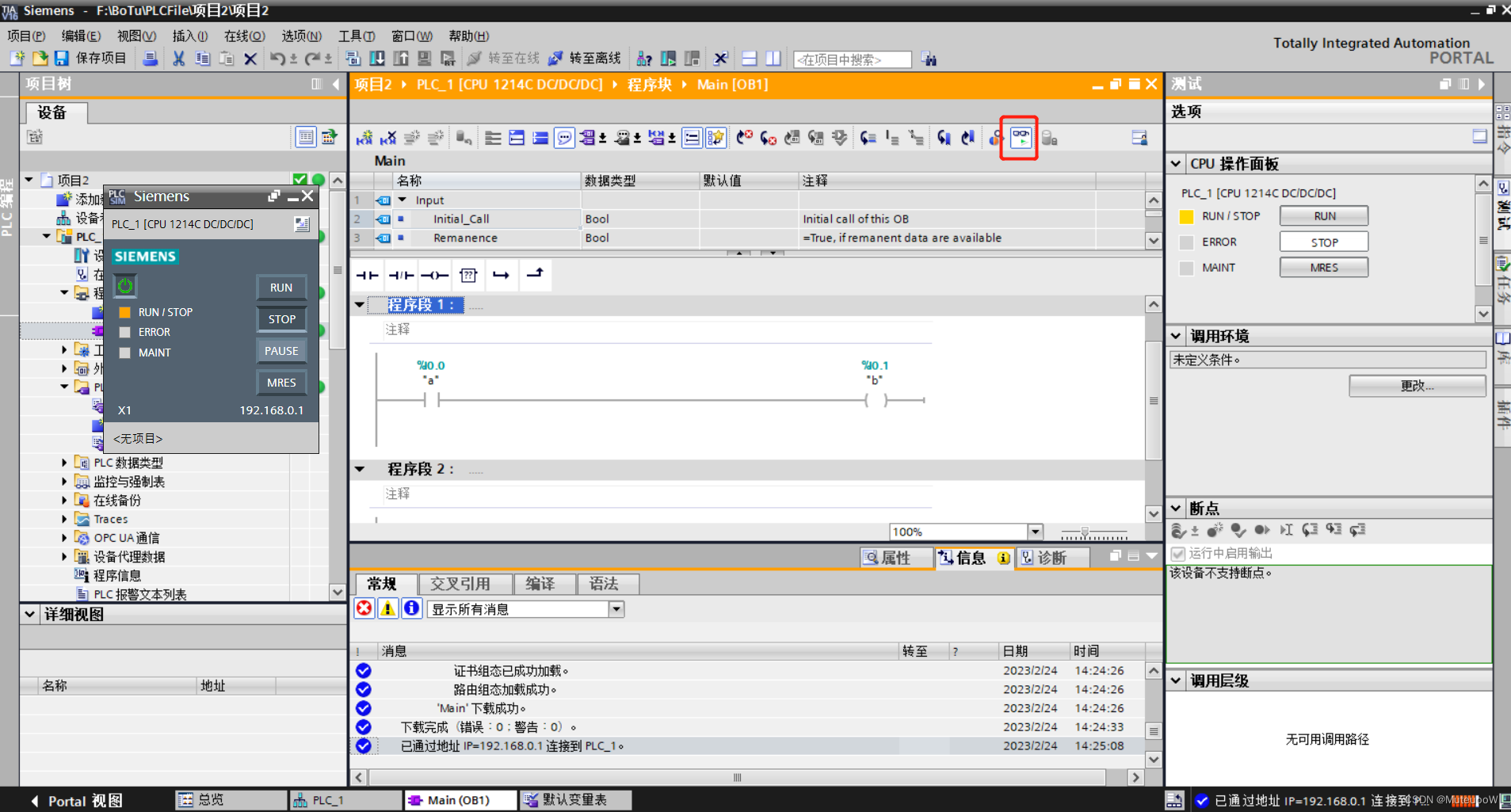Show errors filter icon in info panel

tap(364, 608)
